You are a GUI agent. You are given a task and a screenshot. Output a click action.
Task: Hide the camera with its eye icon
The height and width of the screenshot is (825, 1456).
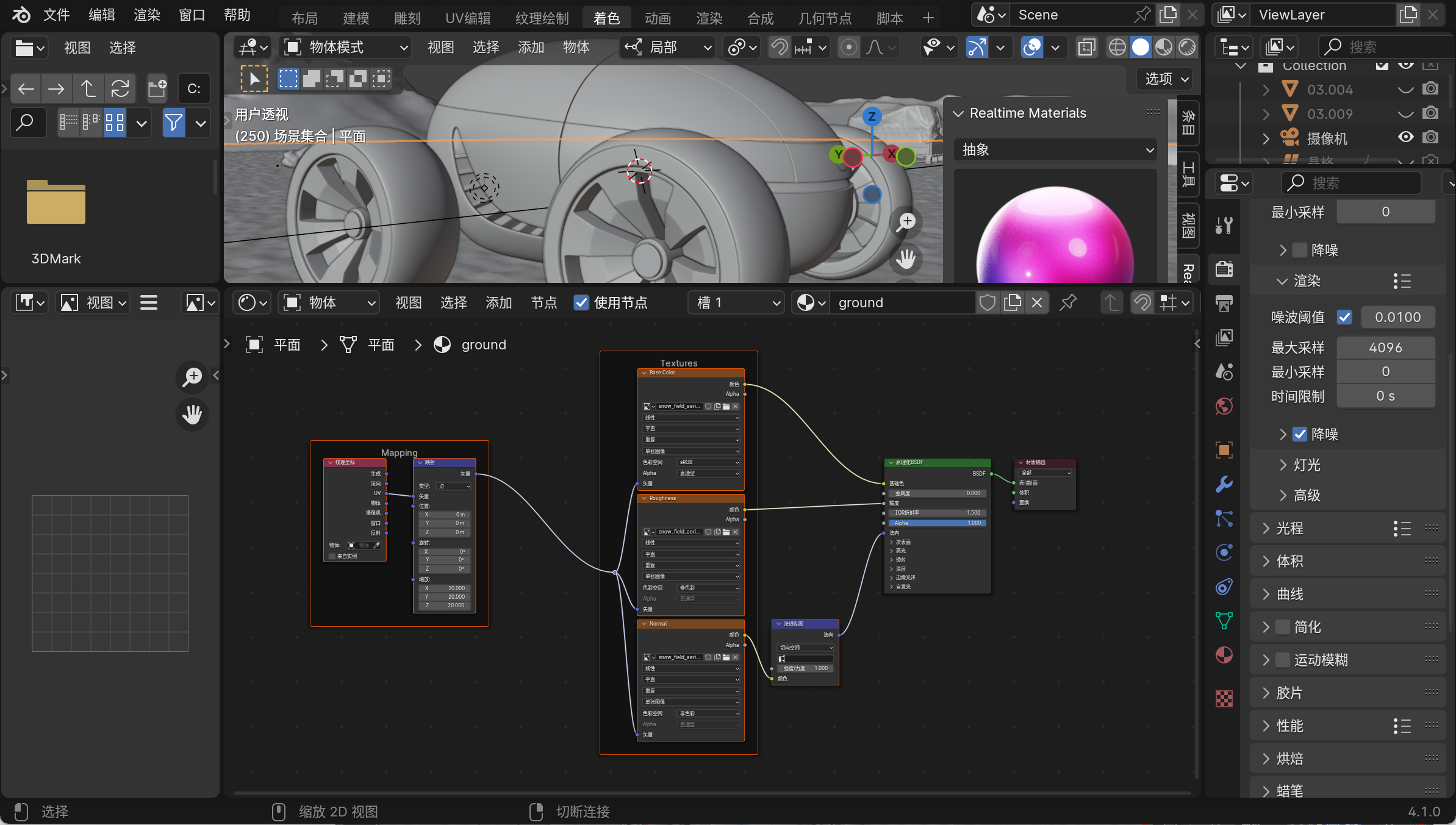(1406, 137)
